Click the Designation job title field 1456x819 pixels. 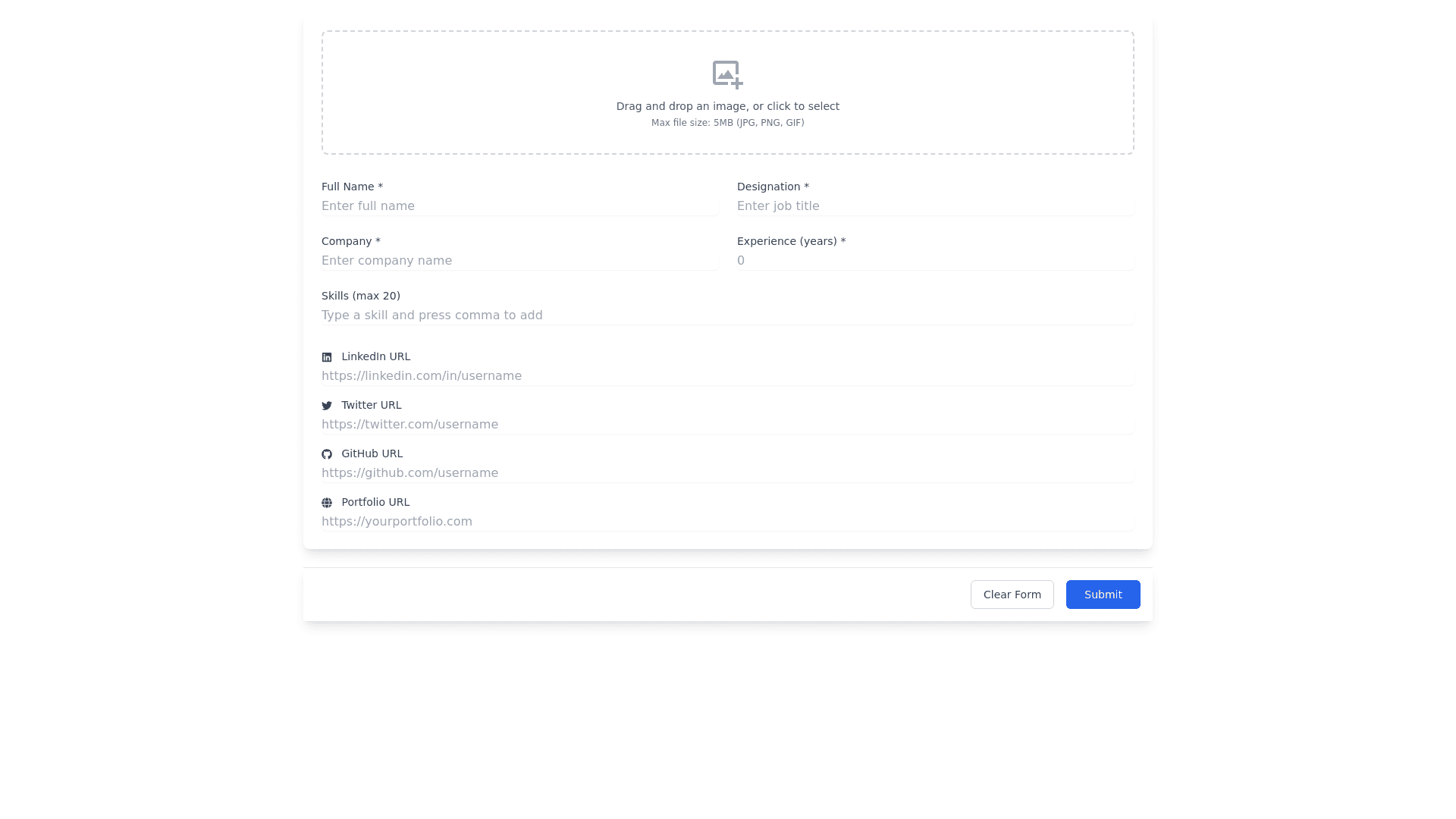(x=935, y=206)
